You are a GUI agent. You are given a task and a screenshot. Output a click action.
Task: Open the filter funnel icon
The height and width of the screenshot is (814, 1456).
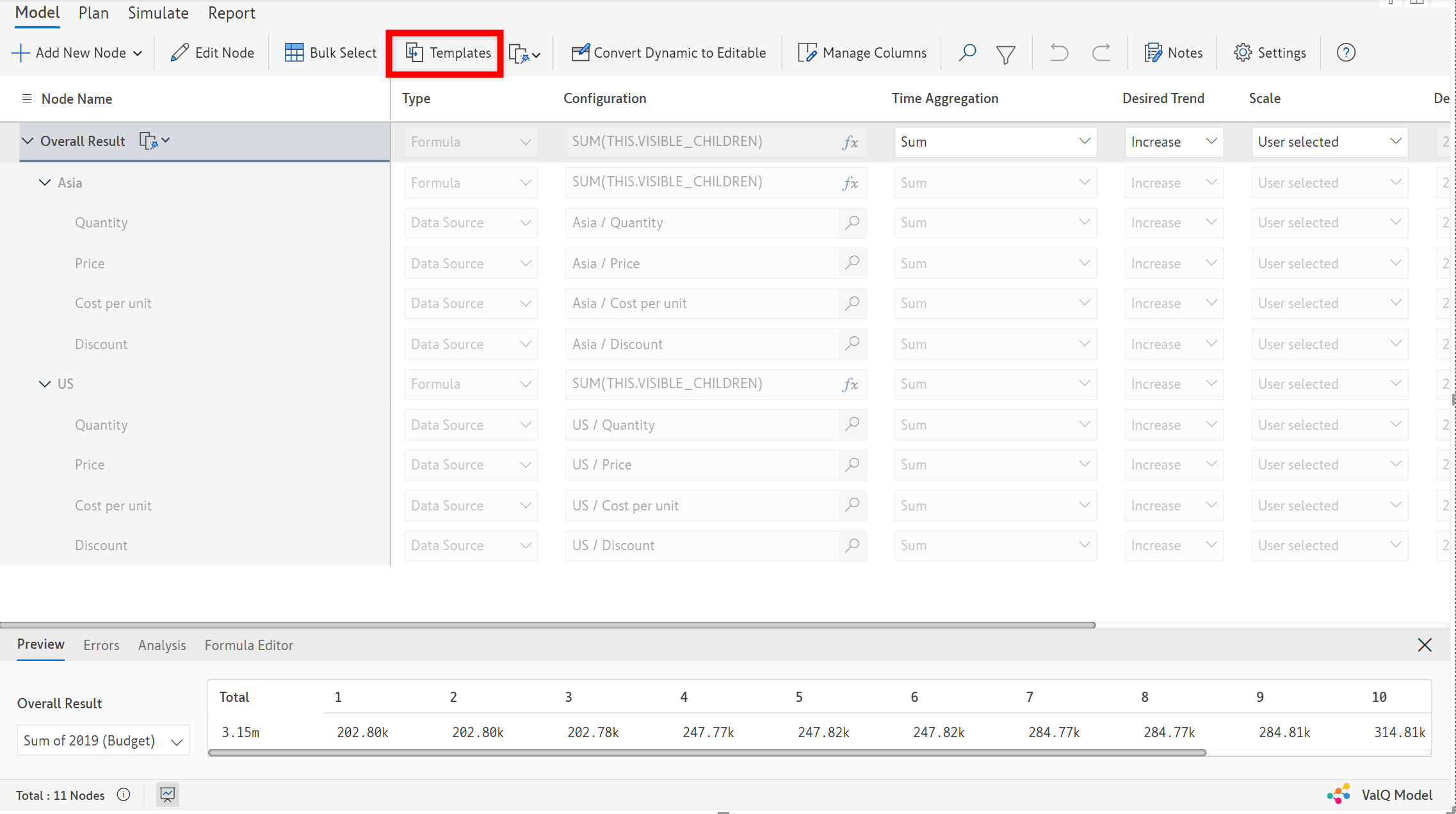click(1005, 54)
